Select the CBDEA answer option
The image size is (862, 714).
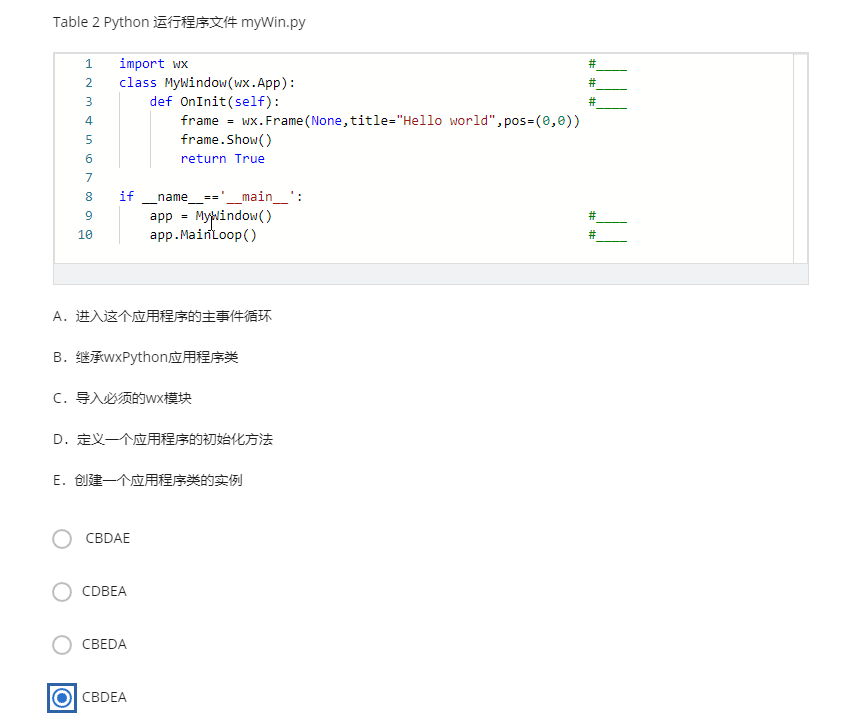tap(62, 698)
